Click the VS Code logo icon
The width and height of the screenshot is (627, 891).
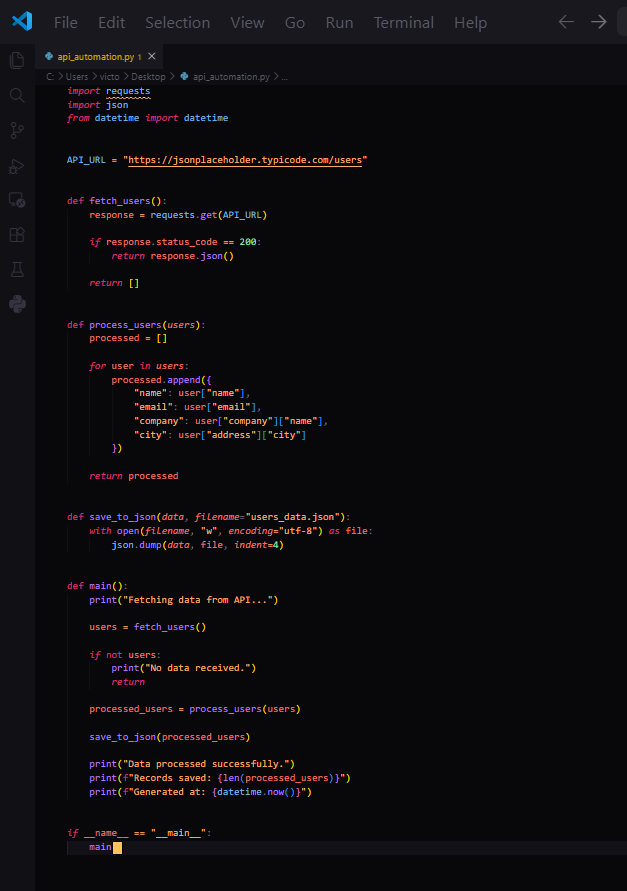(22, 22)
